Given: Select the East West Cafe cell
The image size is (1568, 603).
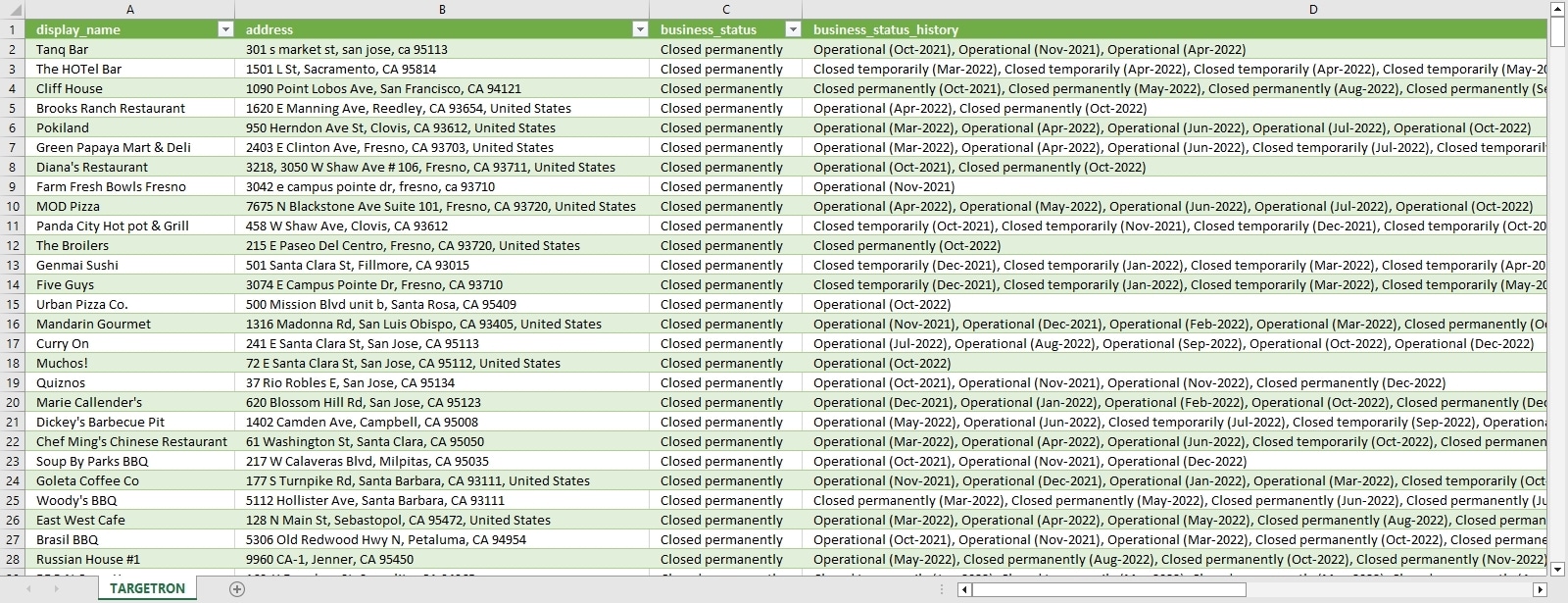Looking at the screenshot, I should (130, 520).
